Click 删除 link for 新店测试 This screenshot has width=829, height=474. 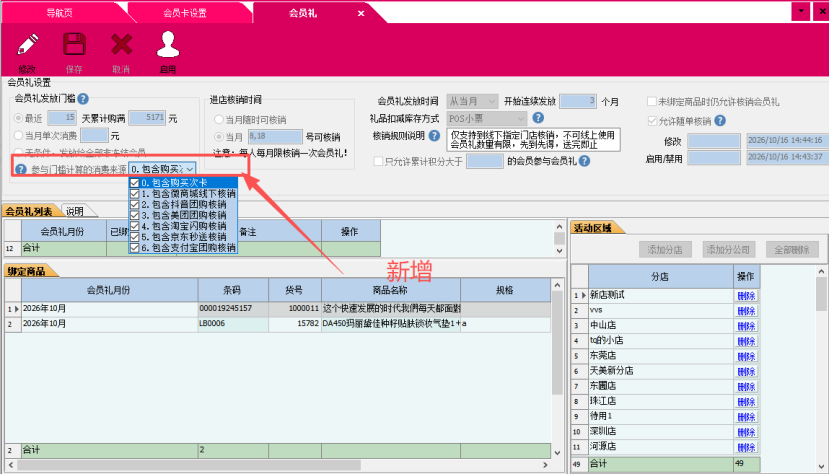tap(746, 296)
